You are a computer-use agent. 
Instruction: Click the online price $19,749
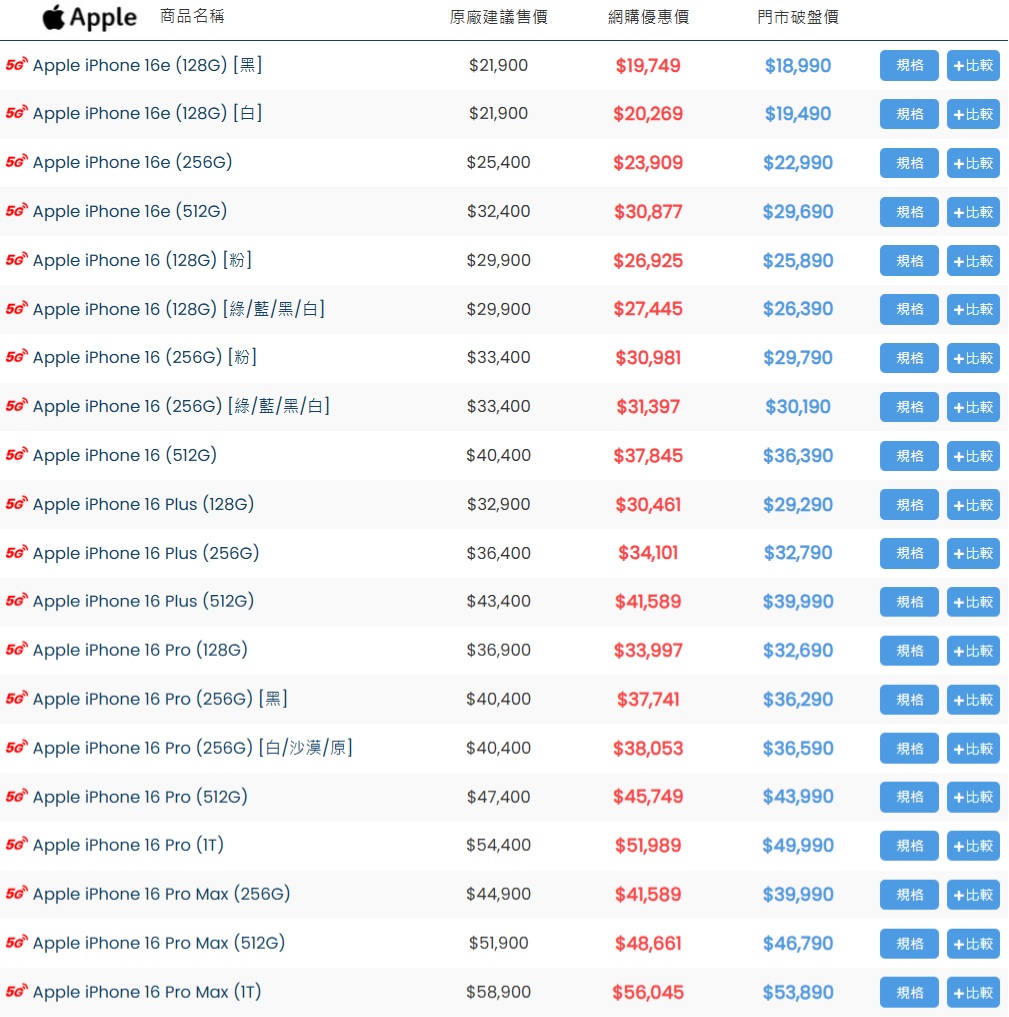tap(648, 66)
